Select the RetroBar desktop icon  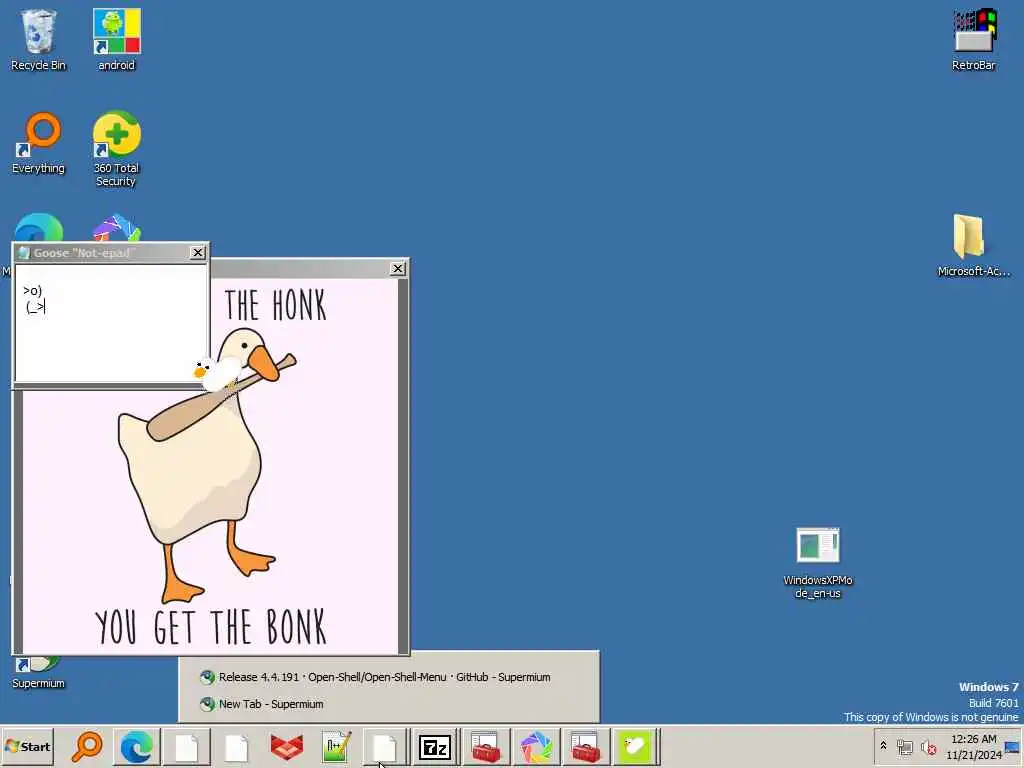click(974, 39)
